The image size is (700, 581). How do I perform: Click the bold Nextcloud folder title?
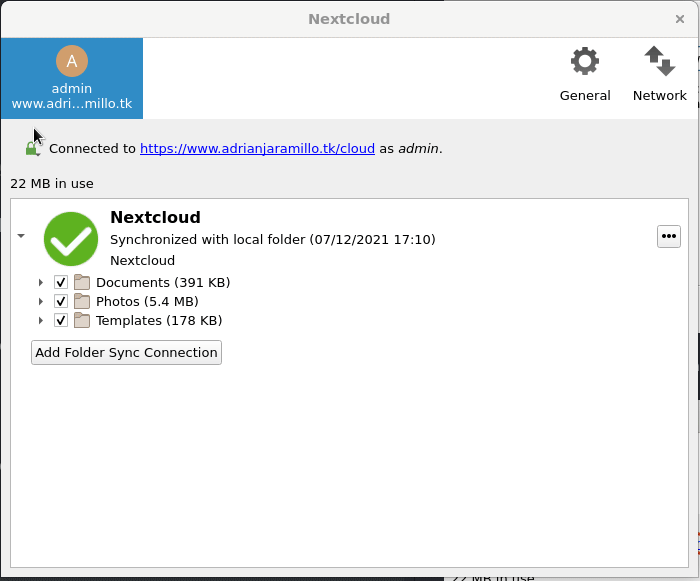[155, 217]
